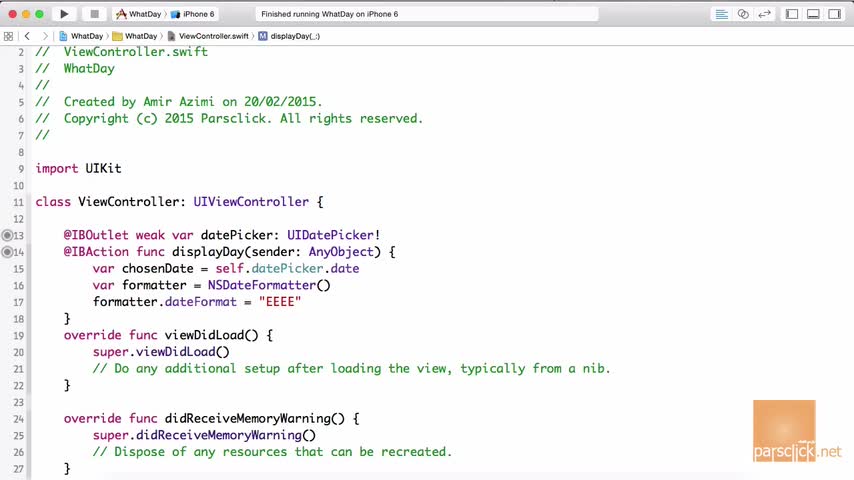This screenshot has width=854, height=480.
Task: Click line number 24 in gutter
Action: (x=19, y=419)
